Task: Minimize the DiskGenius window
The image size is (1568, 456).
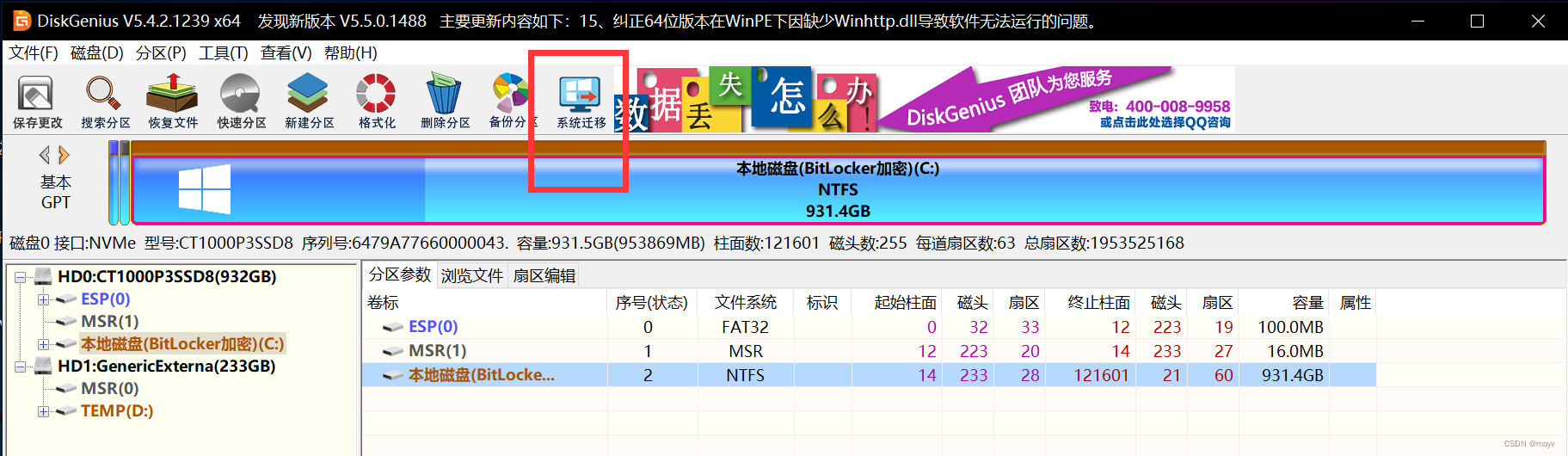Action: coord(1418,21)
